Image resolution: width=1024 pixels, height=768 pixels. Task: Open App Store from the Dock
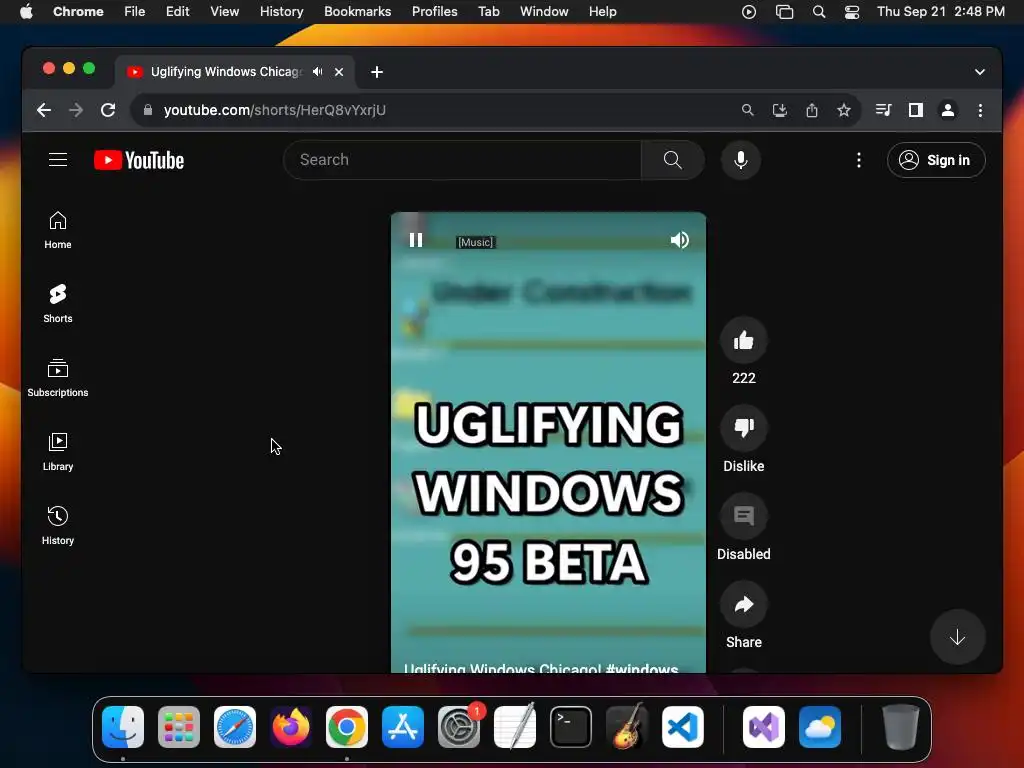[403, 727]
